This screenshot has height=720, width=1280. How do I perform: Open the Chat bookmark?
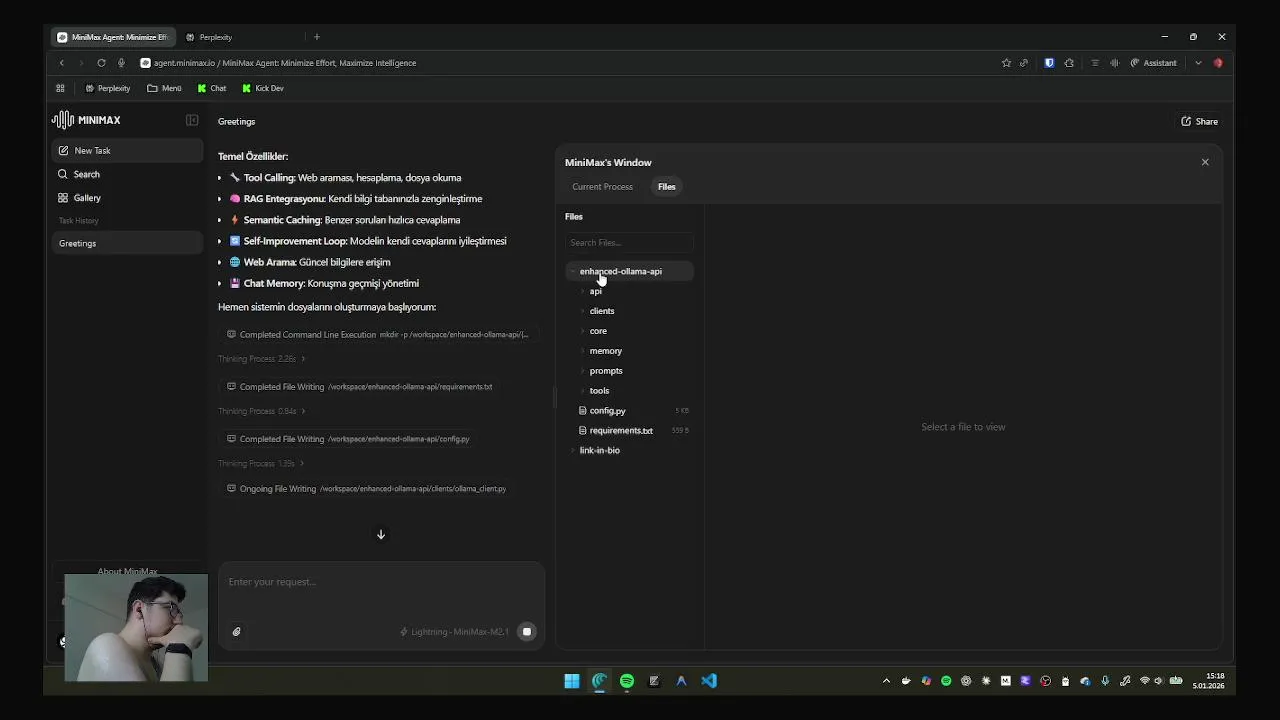(211, 88)
